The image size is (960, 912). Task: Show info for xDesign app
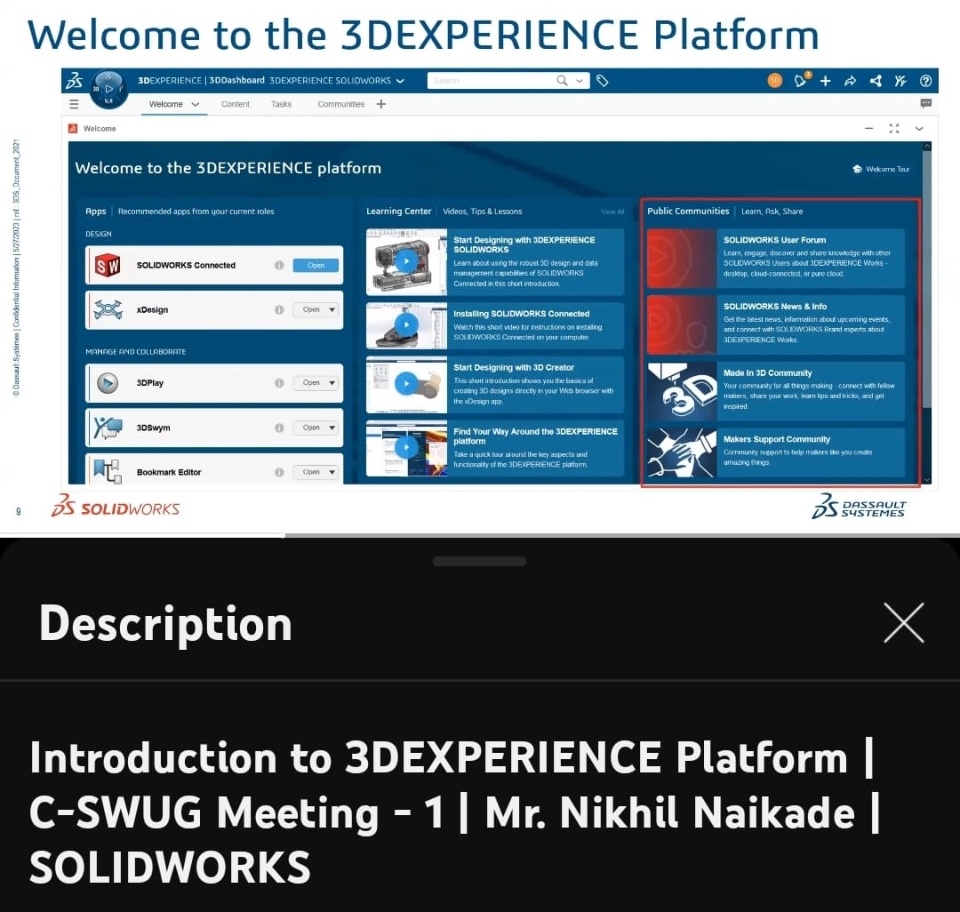click(x=279, y=310)
